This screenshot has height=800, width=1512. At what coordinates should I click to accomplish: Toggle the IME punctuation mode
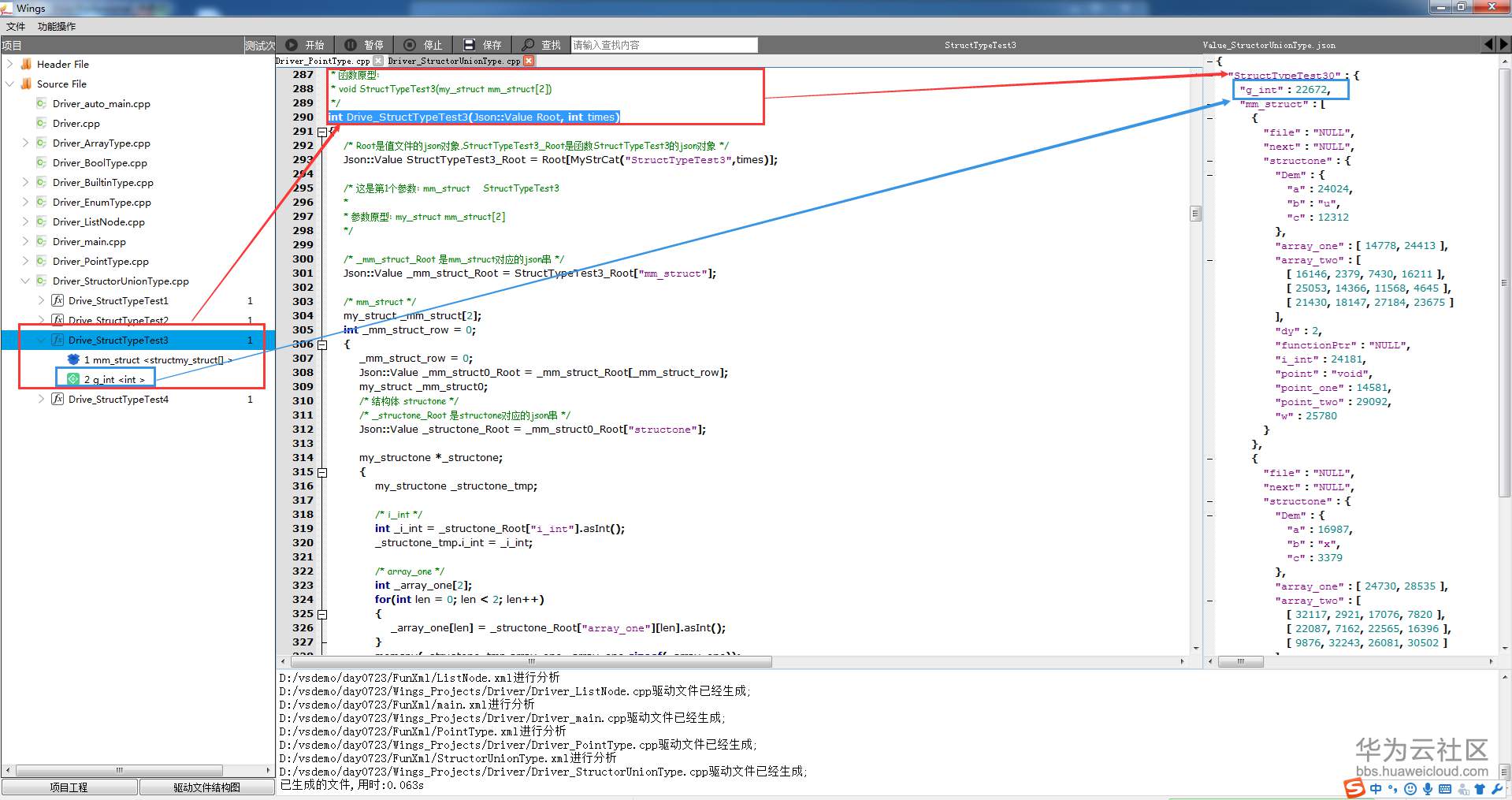point(1393,789)
